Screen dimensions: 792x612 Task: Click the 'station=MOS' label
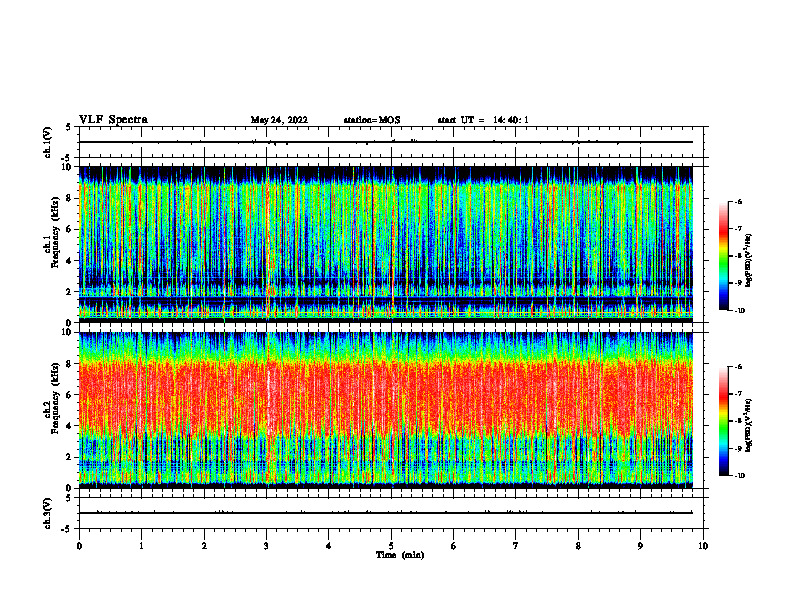[x=372, y=120]
